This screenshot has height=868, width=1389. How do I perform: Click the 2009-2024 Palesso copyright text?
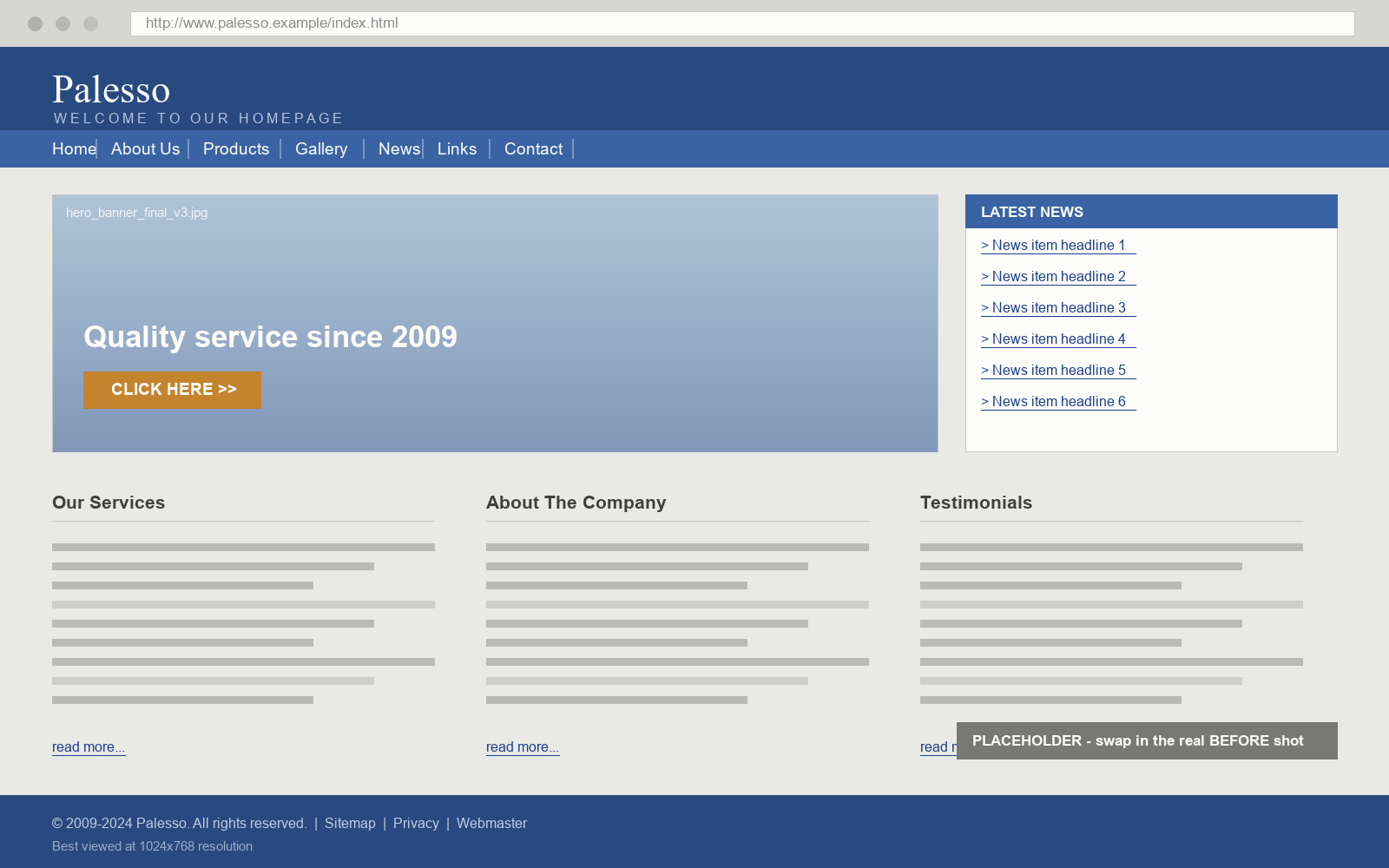pyautogui.click(x=179, y=824)
